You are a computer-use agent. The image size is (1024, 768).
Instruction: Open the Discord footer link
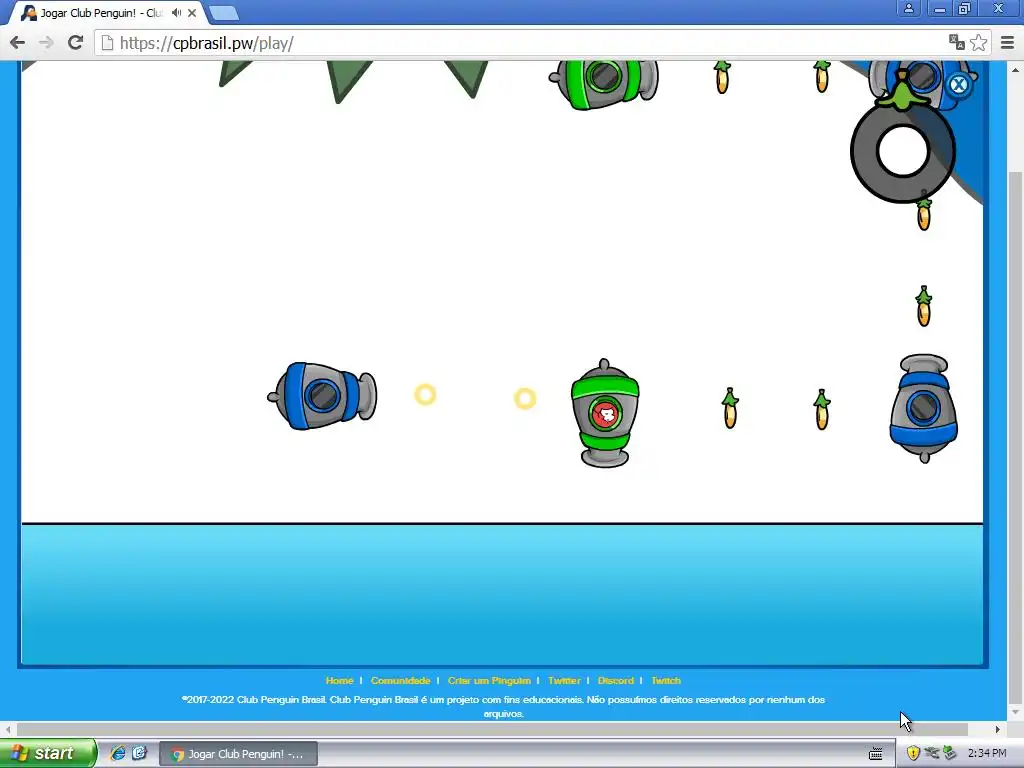coord(616,680)
